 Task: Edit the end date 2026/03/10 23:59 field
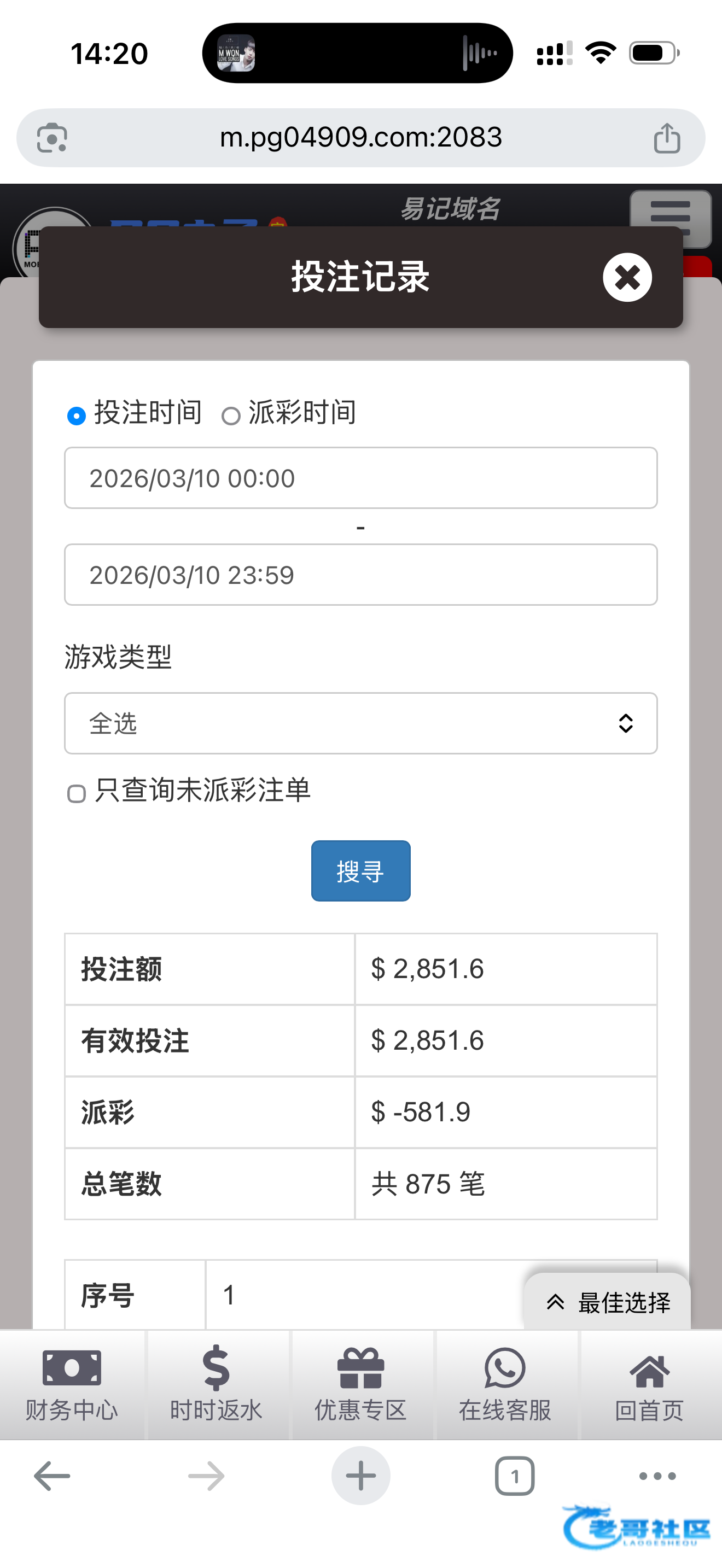pos(360,575)
